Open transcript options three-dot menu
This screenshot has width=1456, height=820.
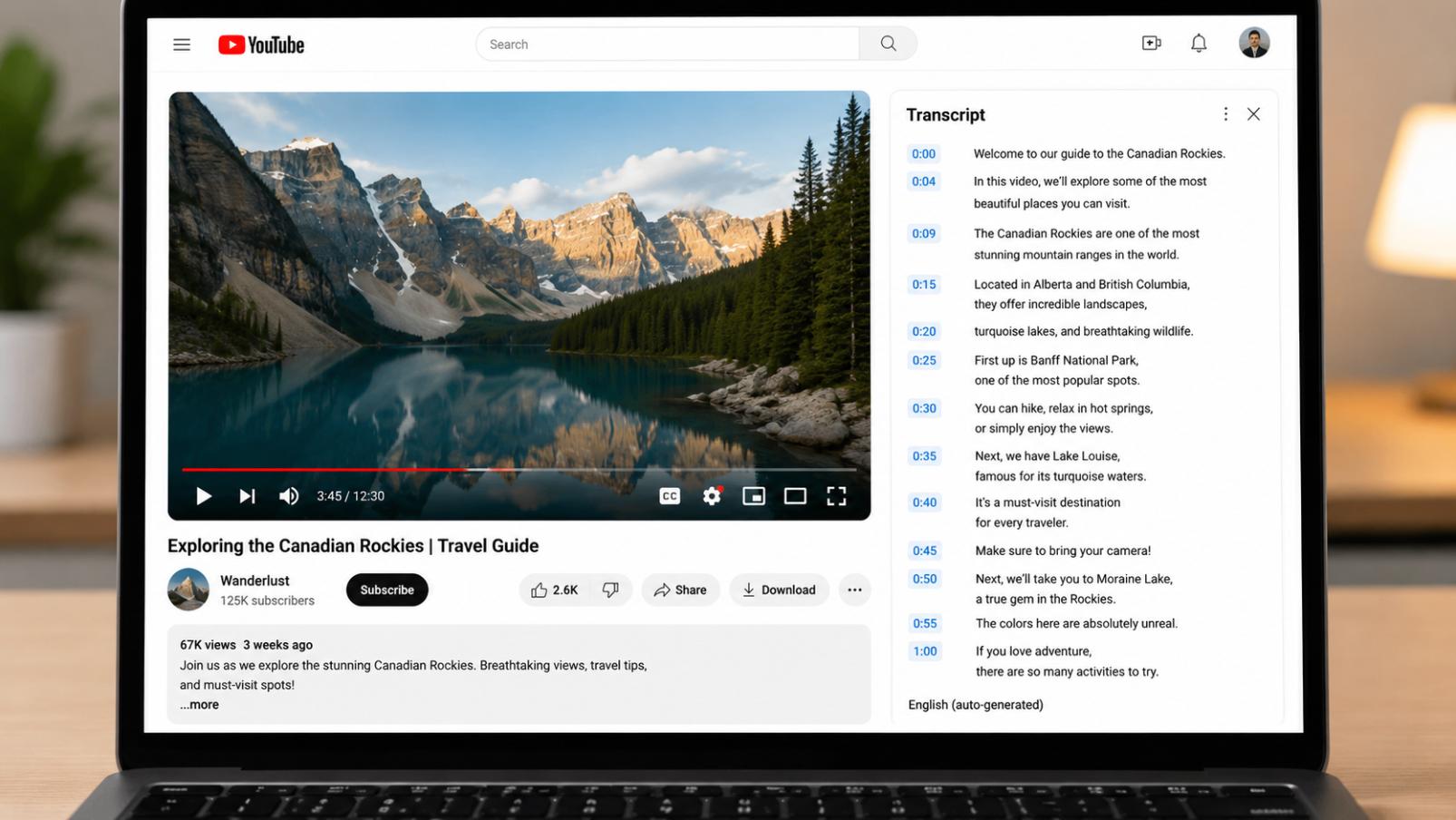(x=1226, y=113)
